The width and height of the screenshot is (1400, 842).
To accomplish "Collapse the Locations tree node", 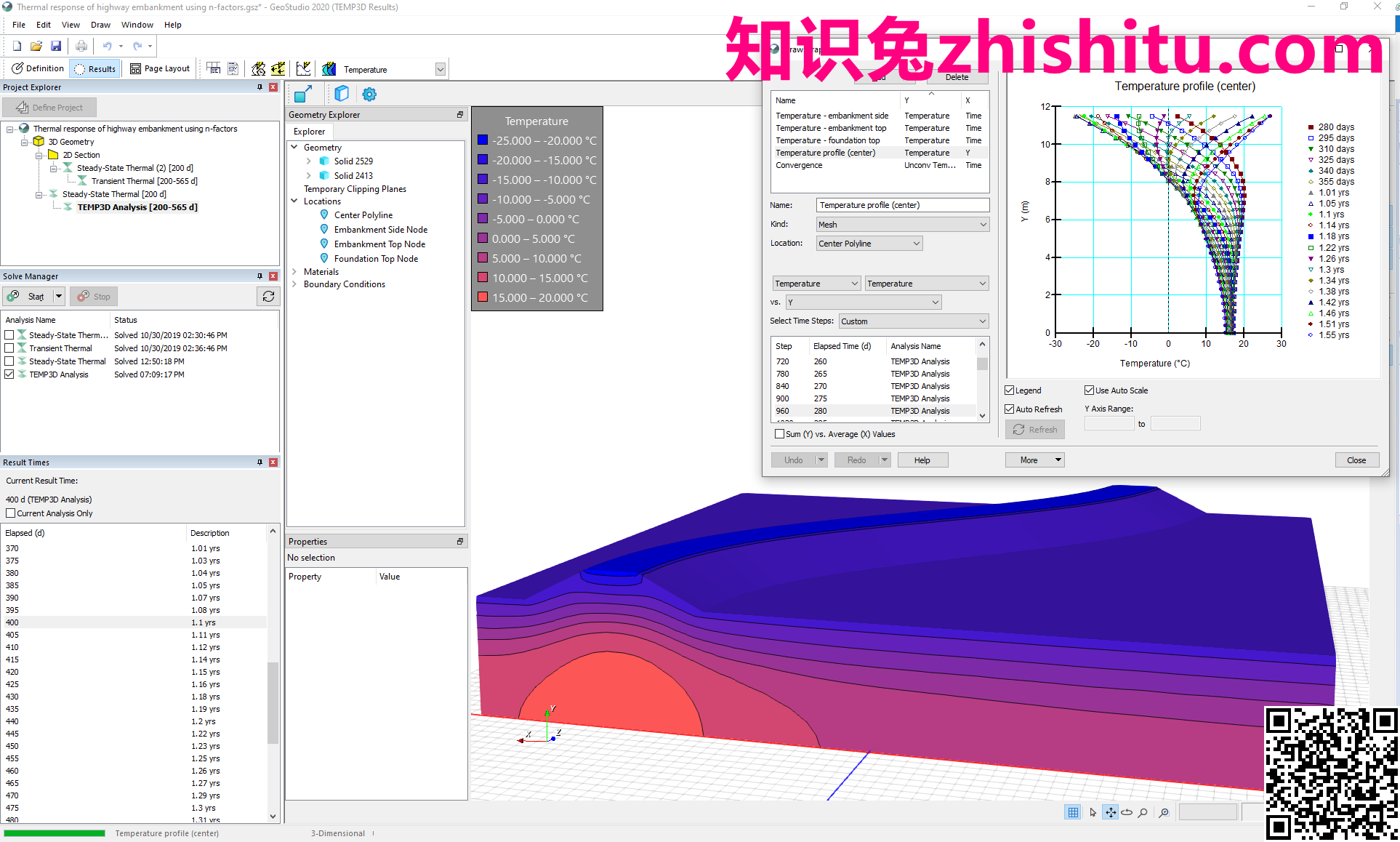I will [x=294, y=201].
